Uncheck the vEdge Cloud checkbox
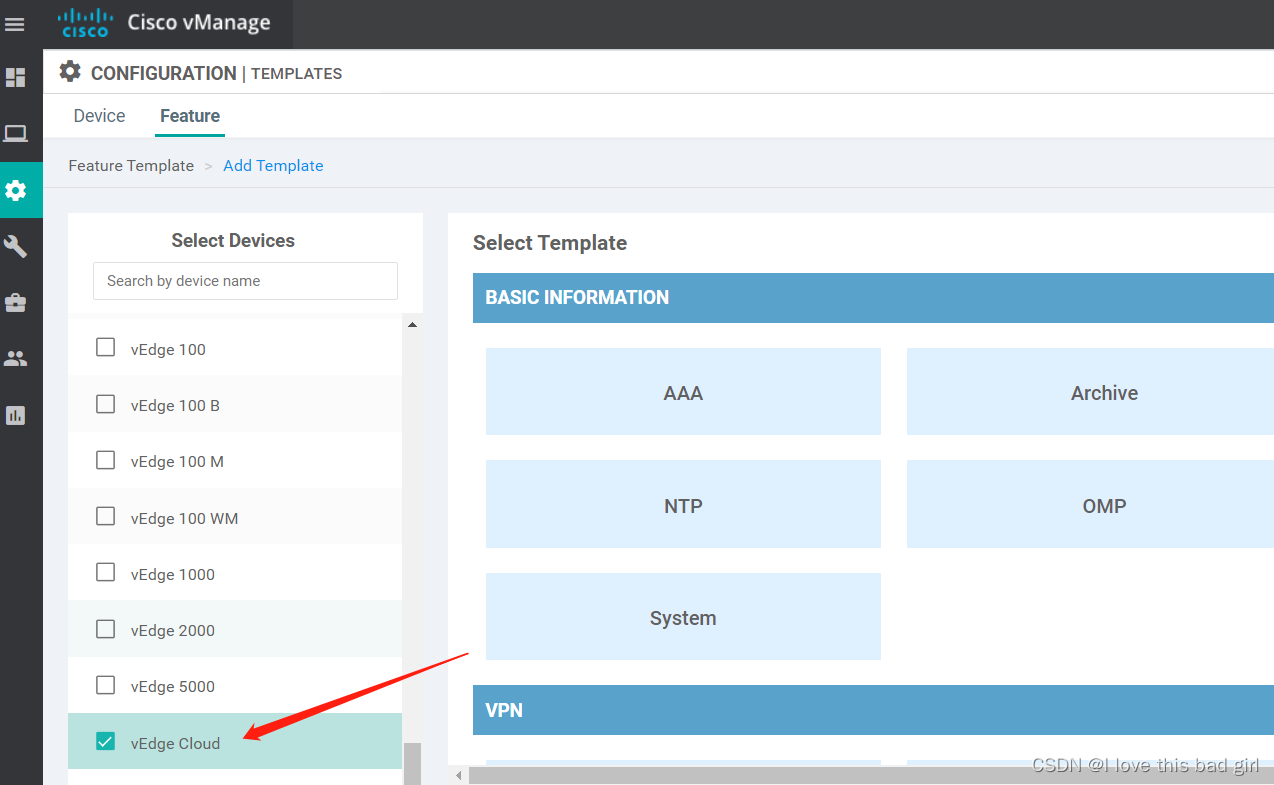This screenshot has width=1274, height=785. (x=105, y=741)
